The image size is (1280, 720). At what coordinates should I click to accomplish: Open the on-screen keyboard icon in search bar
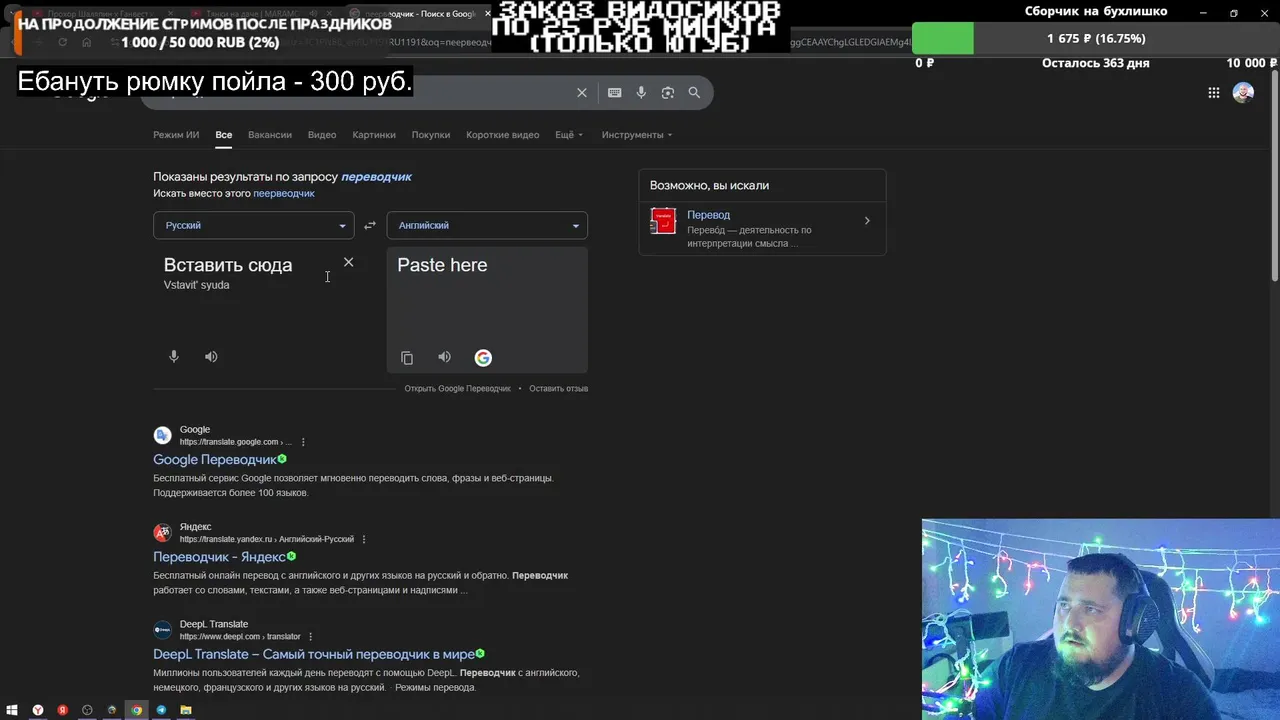tap(614, 92)
